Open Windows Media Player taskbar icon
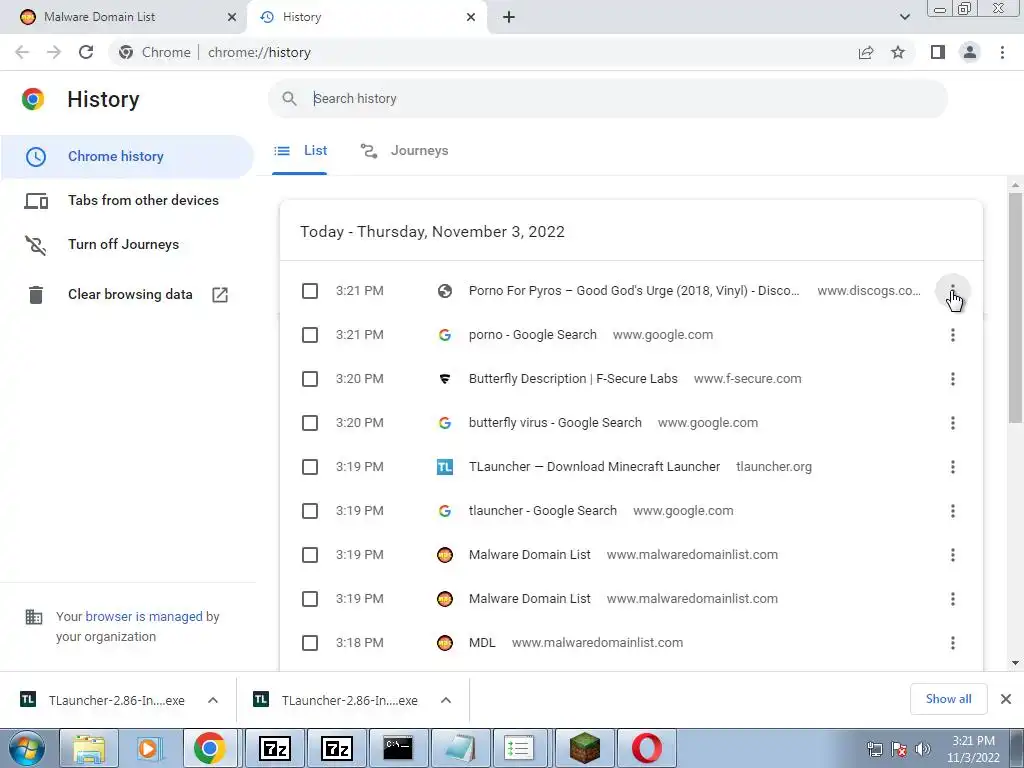 [150, 748]
